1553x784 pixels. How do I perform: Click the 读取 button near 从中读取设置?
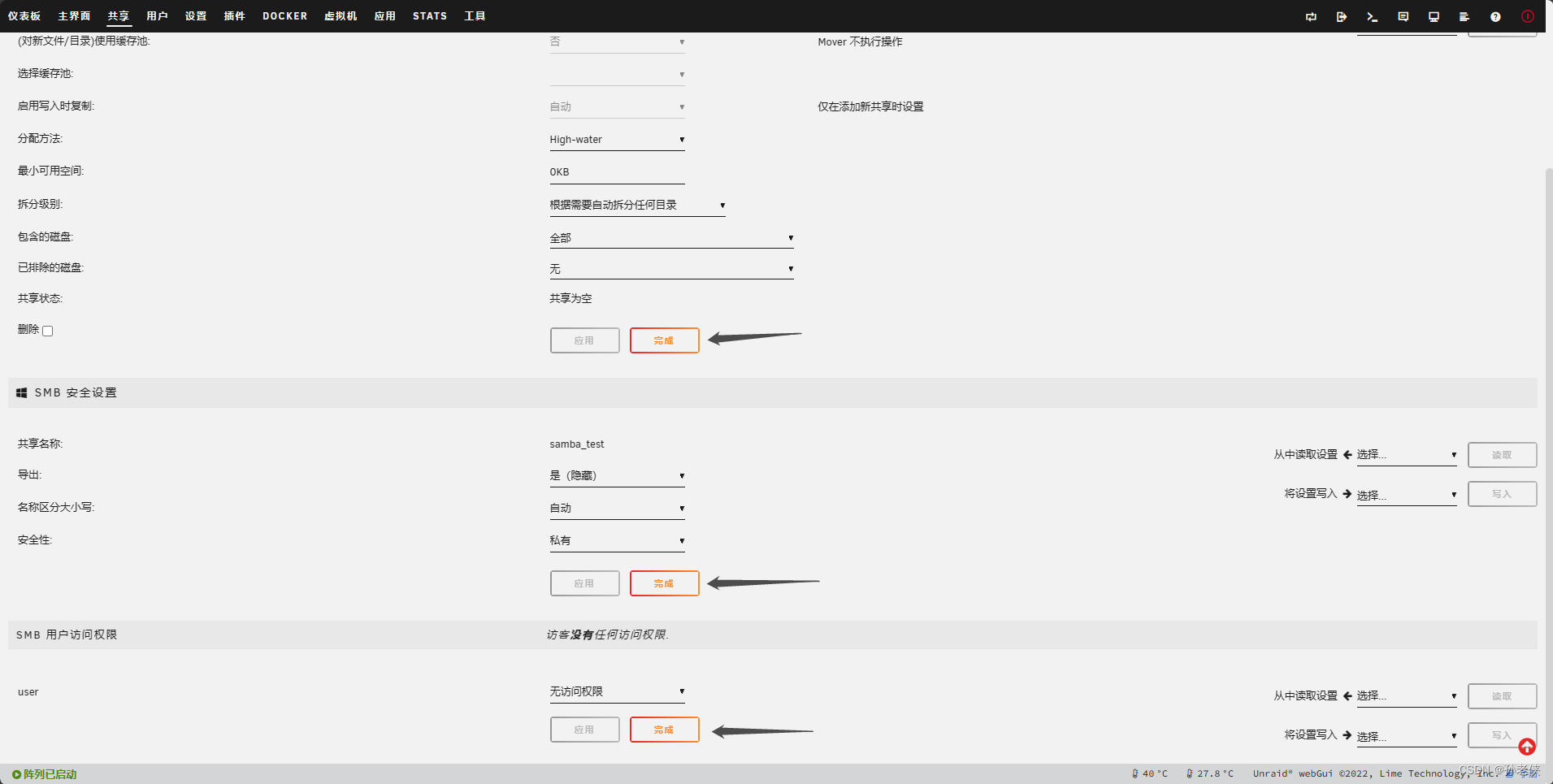1501,455
